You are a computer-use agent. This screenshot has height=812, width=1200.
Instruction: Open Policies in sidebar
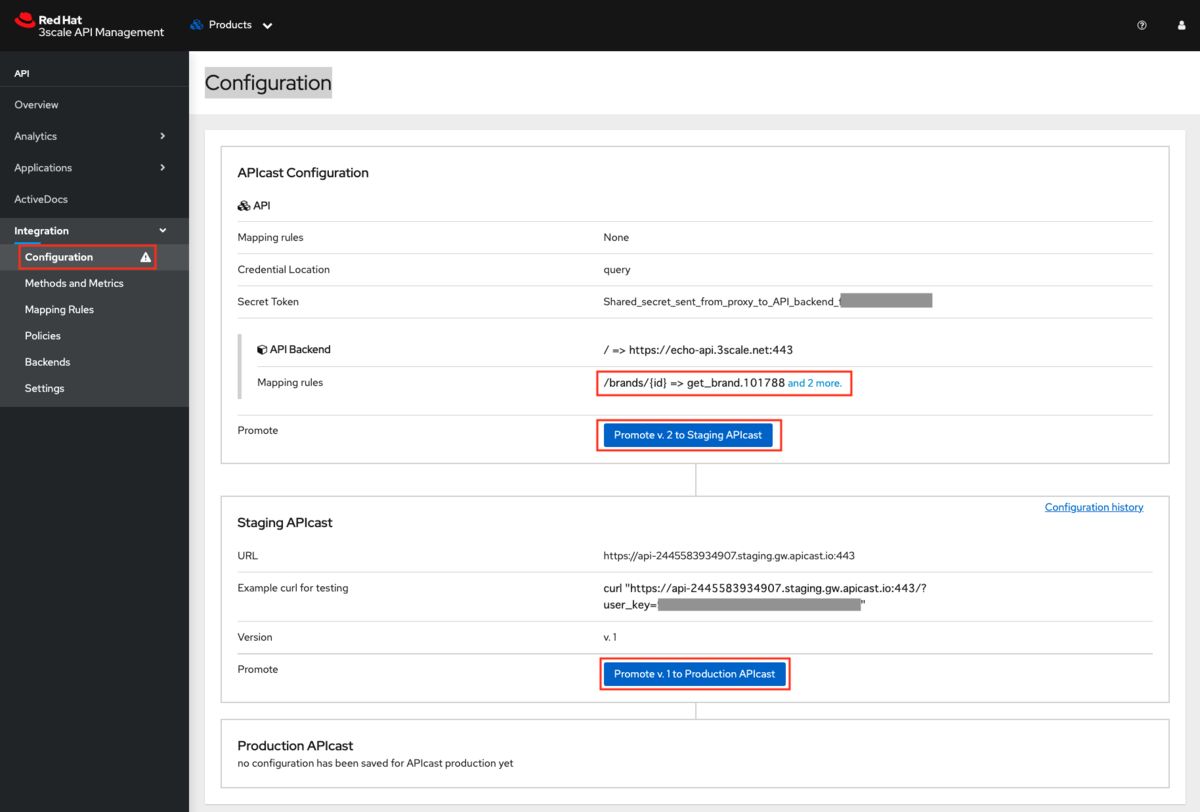43,336
